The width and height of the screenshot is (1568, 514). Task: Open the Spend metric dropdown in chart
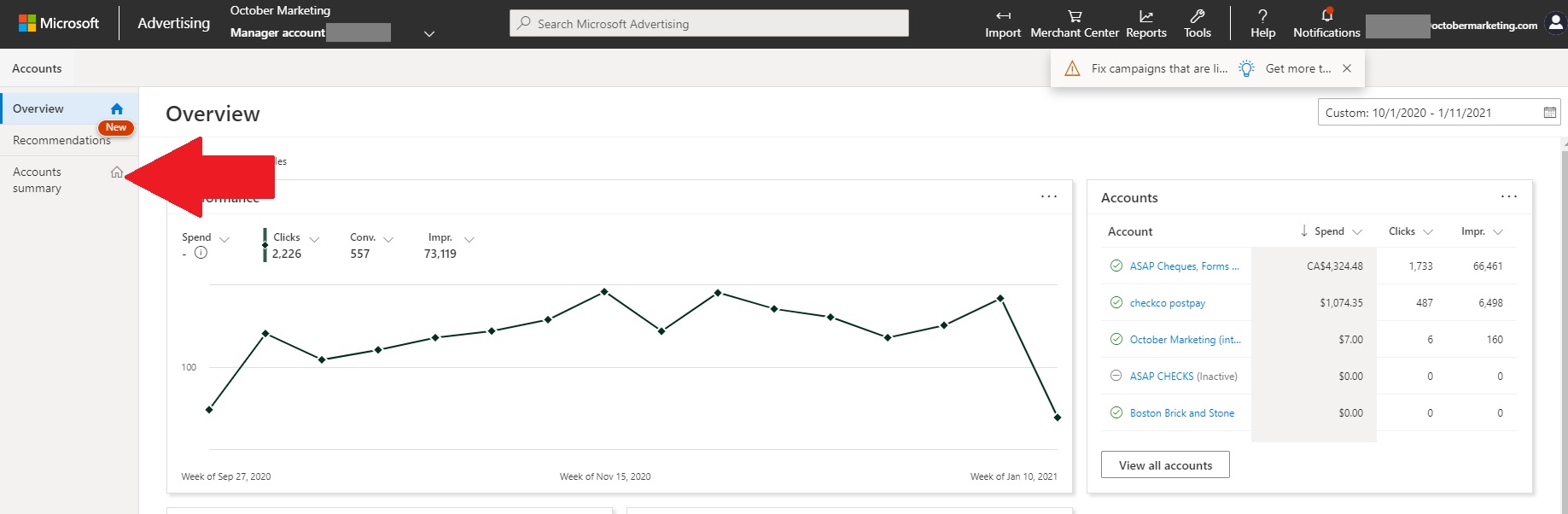pyautogui.click(x=224, y=240)
